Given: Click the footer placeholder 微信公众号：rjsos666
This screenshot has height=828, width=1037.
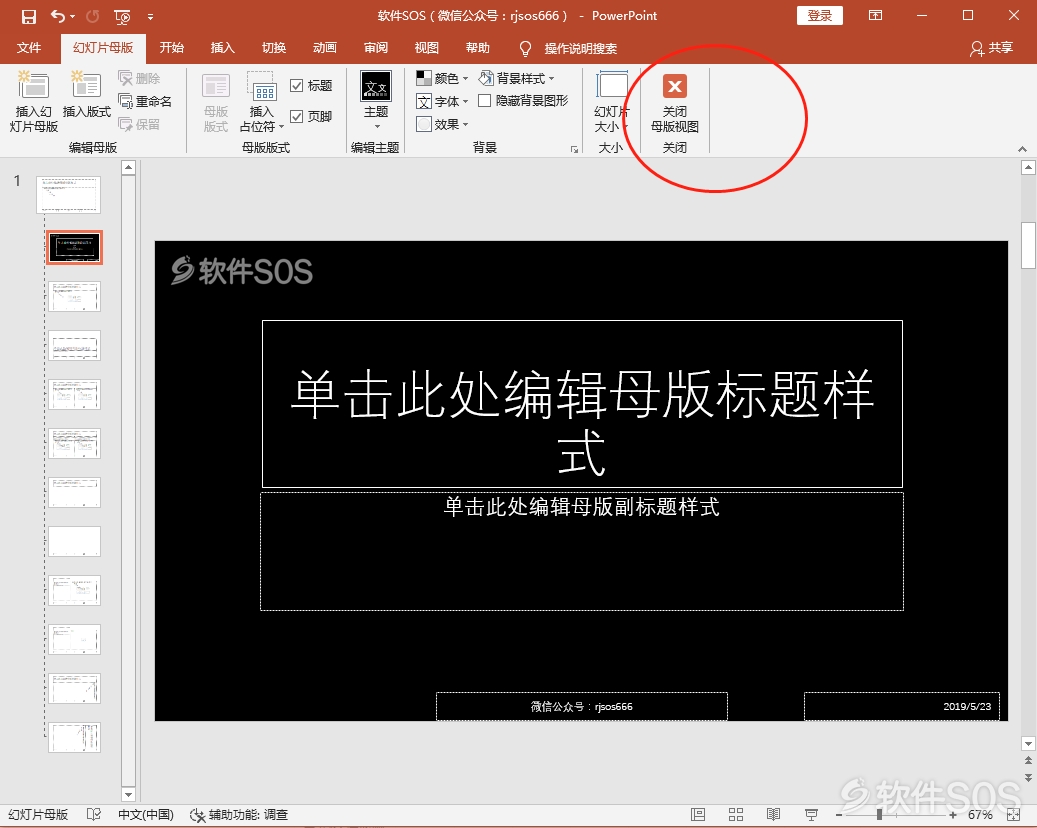Looking at the screenshot, I should tap(582, 706).
